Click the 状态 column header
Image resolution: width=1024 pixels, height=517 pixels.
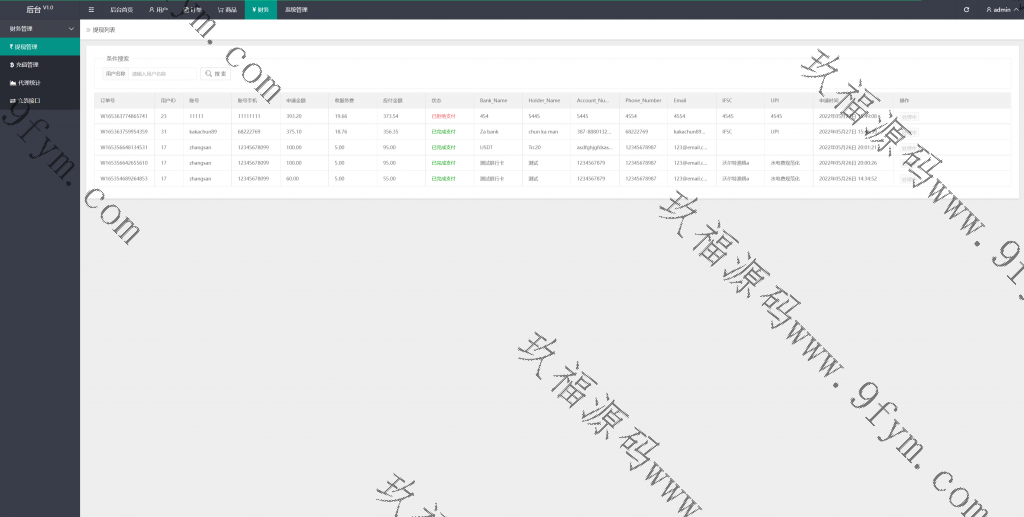coord(436,100)
